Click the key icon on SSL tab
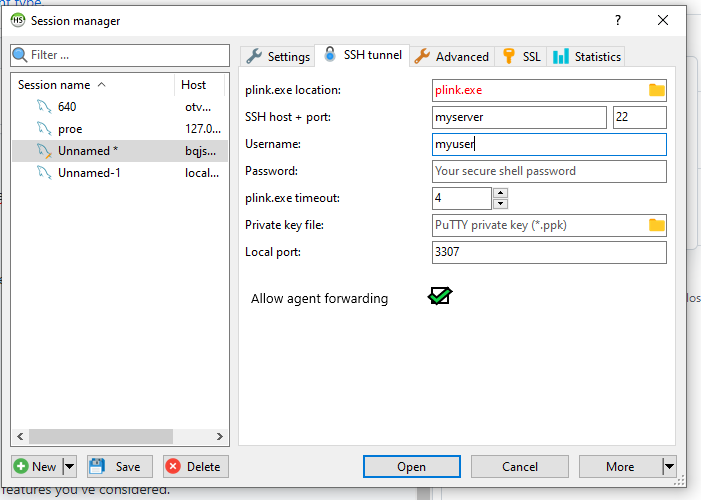The image size is (701, 500). (x=509, y=56)
